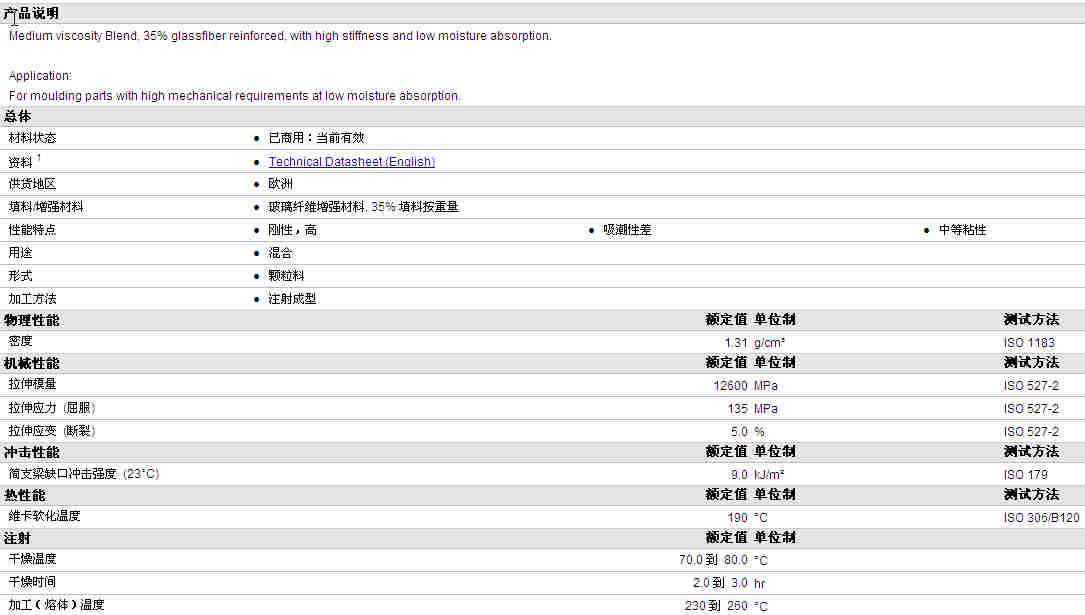Select the 中等粘性 feature text
The width and height of the screenshot is (1085, 615).
(x=963, y=230)
